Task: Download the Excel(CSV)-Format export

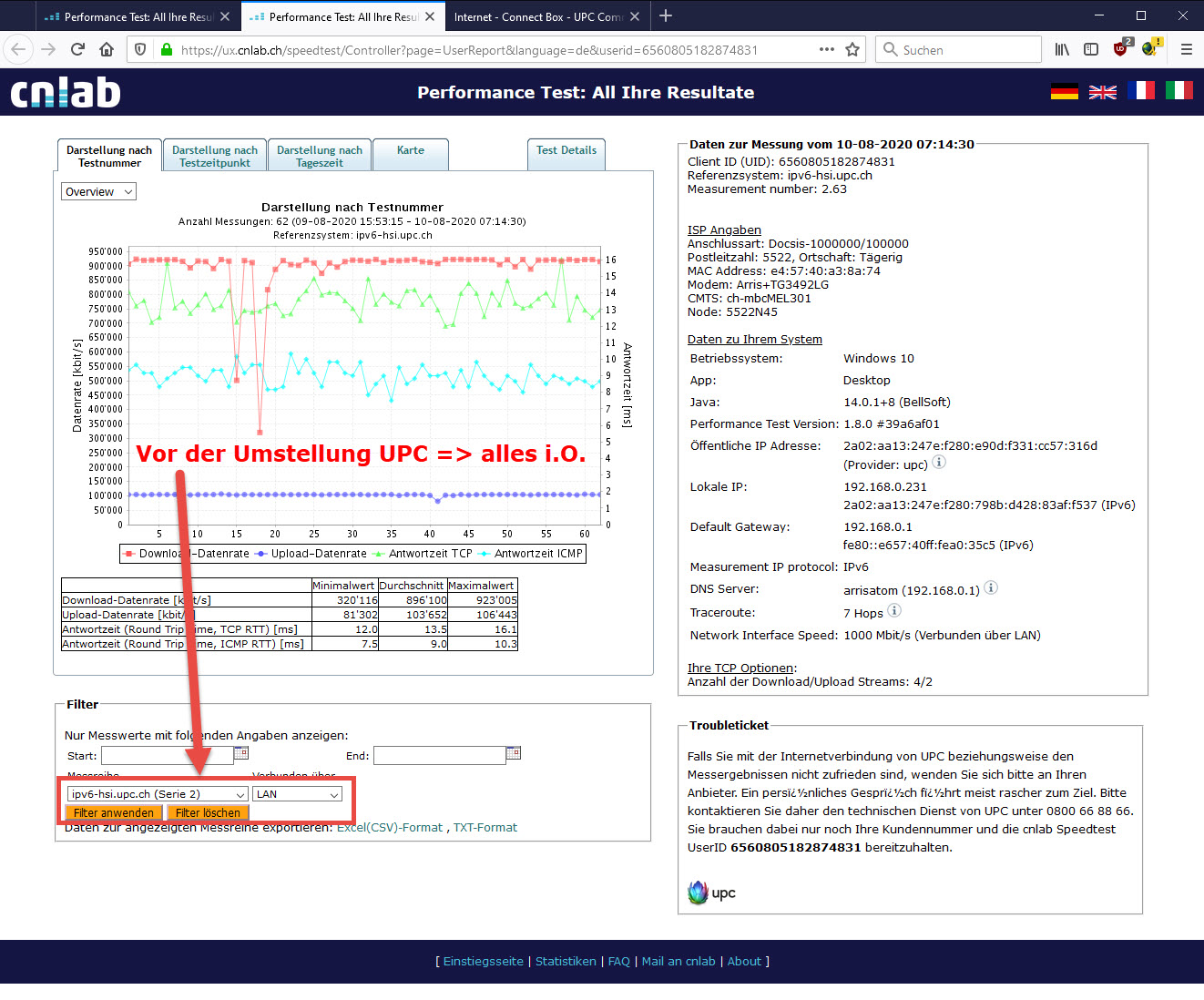Action: click(390, 828)
